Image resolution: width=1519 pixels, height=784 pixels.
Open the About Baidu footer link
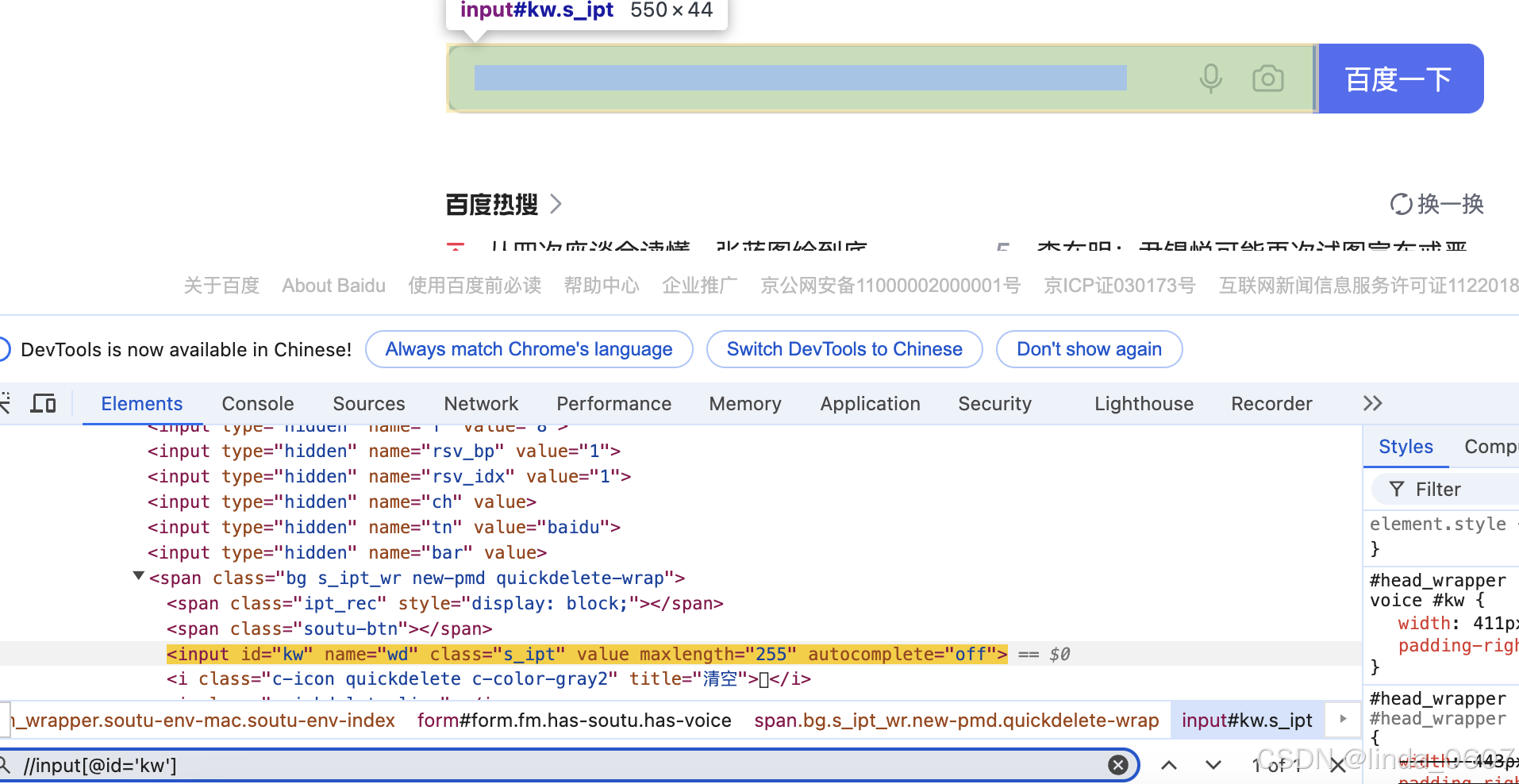pyautogui.click(x=333, y=286)
